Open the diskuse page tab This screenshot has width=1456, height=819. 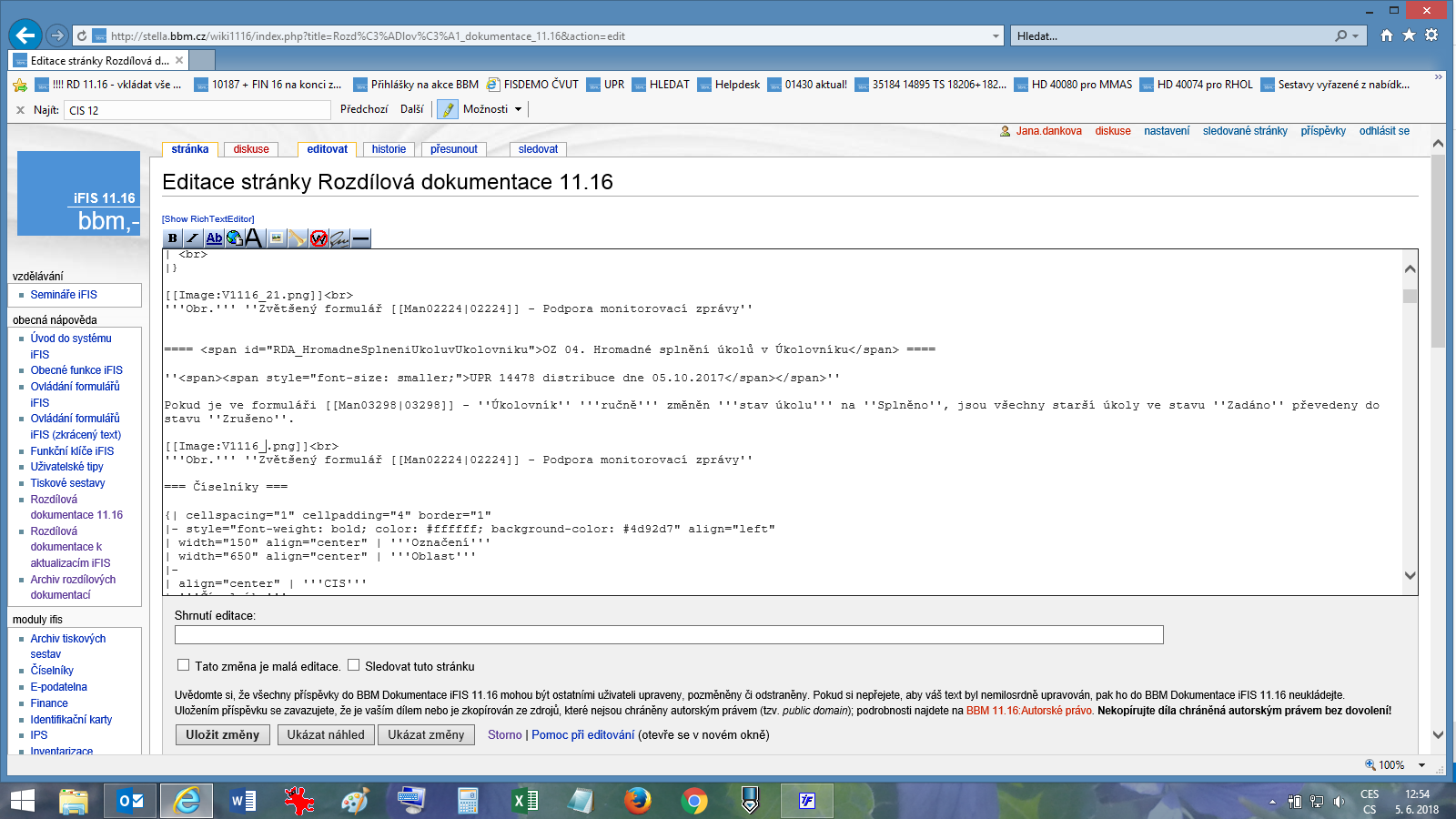pyautogui.click(x=251, y=149)
